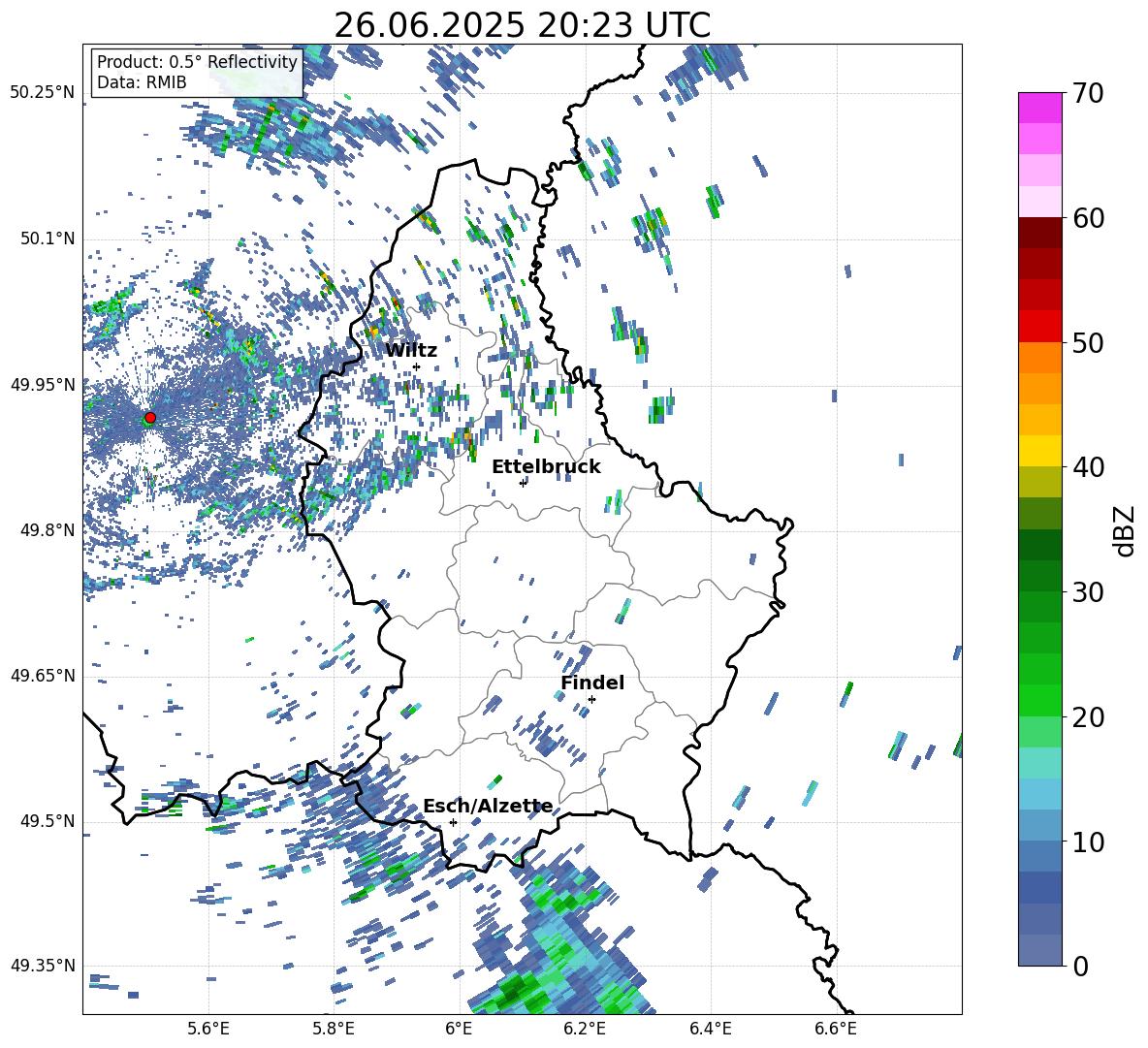Click the Ettelbruck city label
Viewport: 1148px width, 1048px height.
tap(546, 467)
